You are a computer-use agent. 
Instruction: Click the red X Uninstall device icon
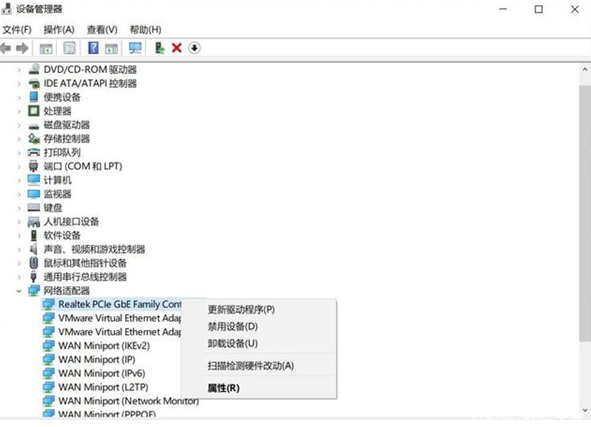click(176, 48)
